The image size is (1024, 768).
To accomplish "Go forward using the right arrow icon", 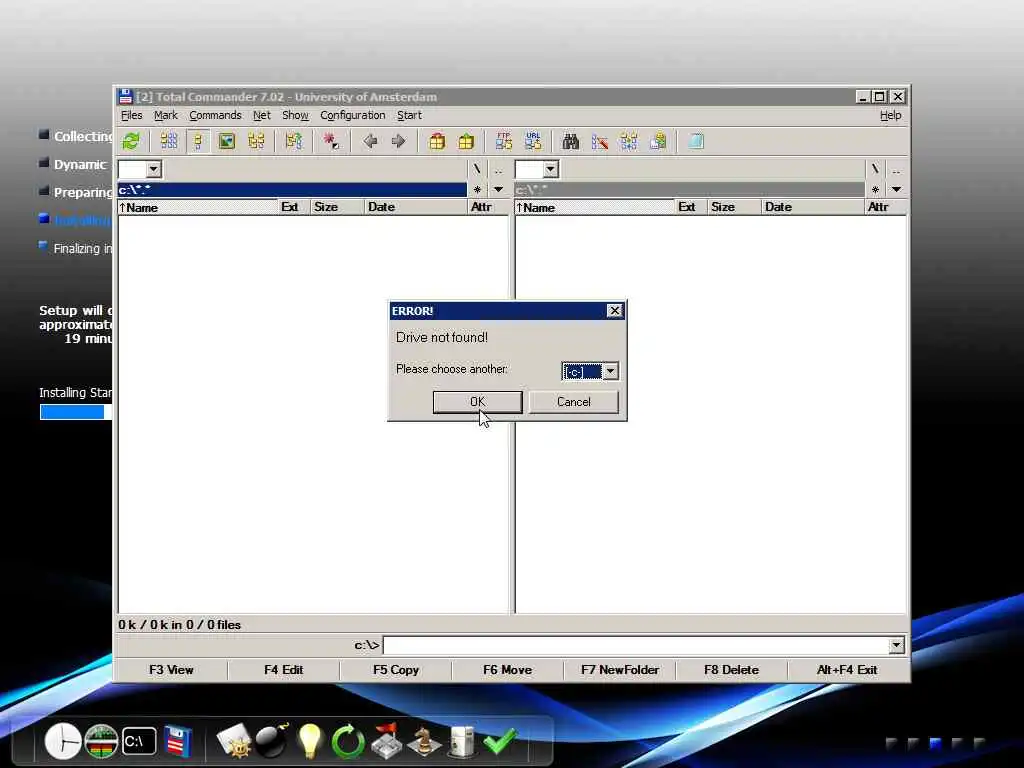I will pyautogui.click(x=398, y=141).
